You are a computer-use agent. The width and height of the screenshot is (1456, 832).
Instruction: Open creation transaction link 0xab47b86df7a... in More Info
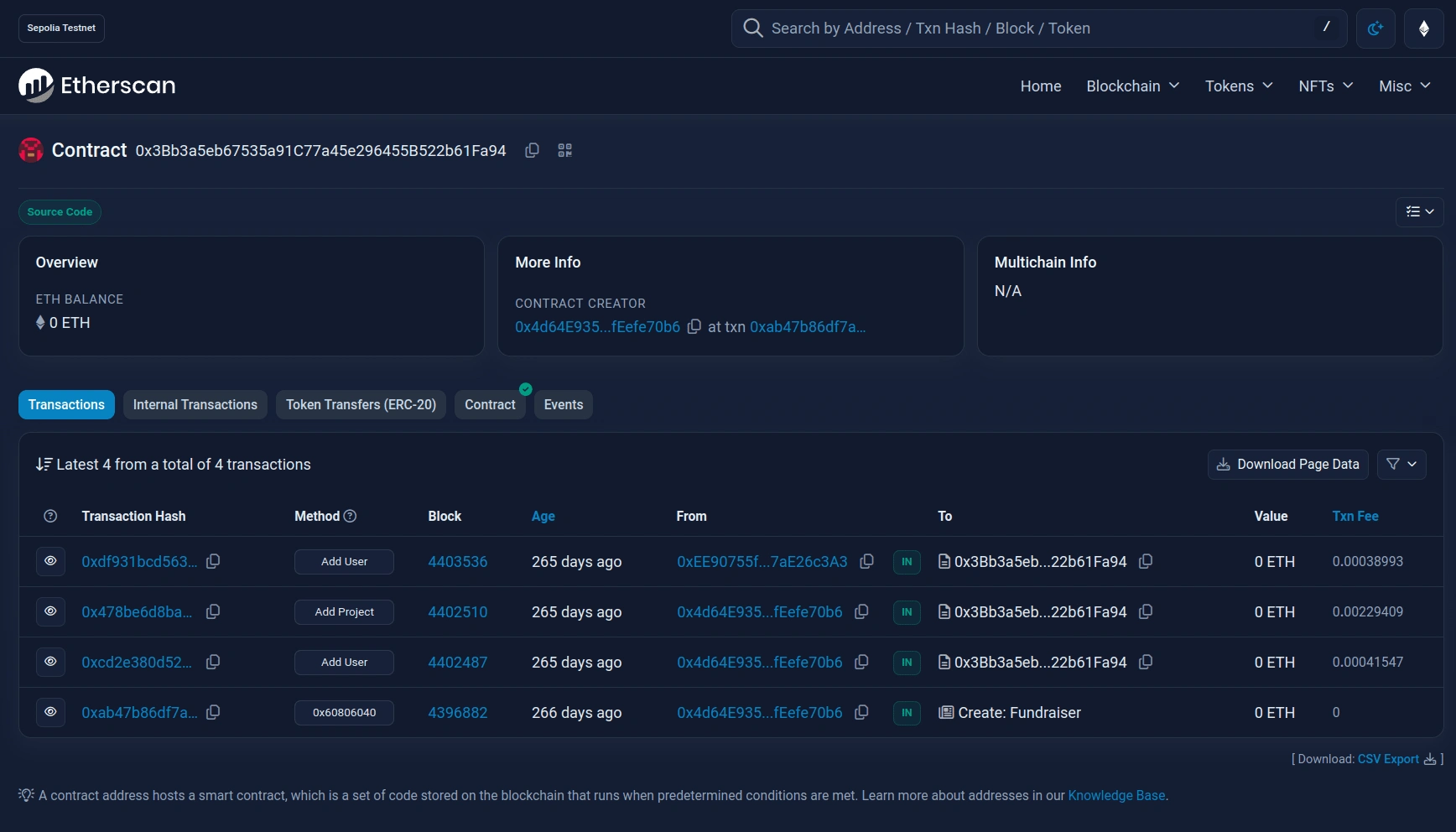pos(808,327)
